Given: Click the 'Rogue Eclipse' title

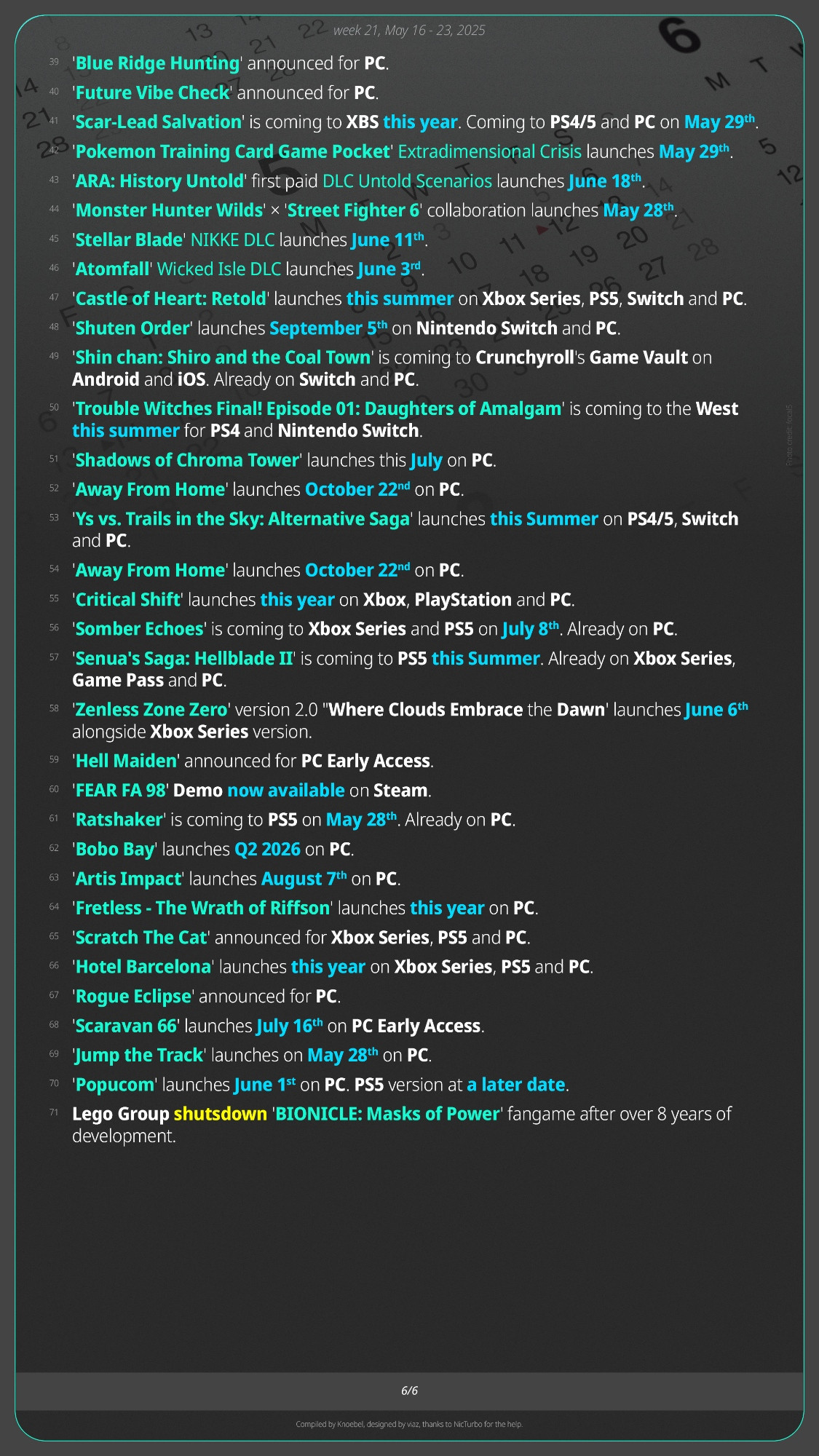Looking at the screenshot, I should (133, 997).
